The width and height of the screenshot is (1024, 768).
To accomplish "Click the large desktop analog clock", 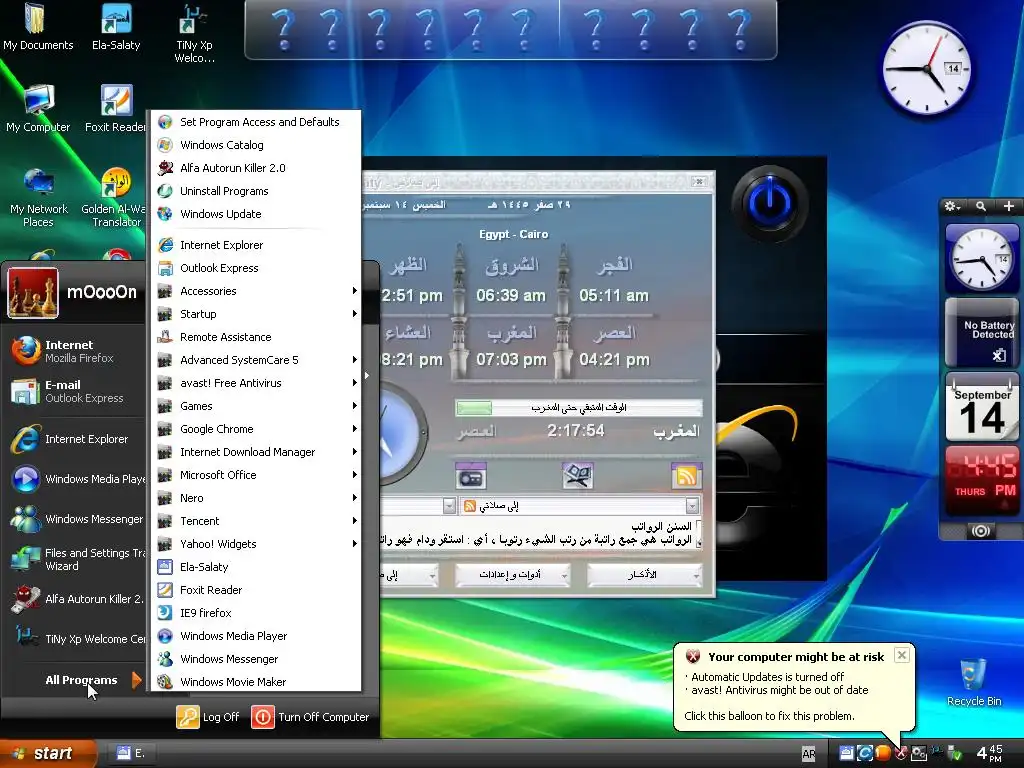I will (926, 68).
